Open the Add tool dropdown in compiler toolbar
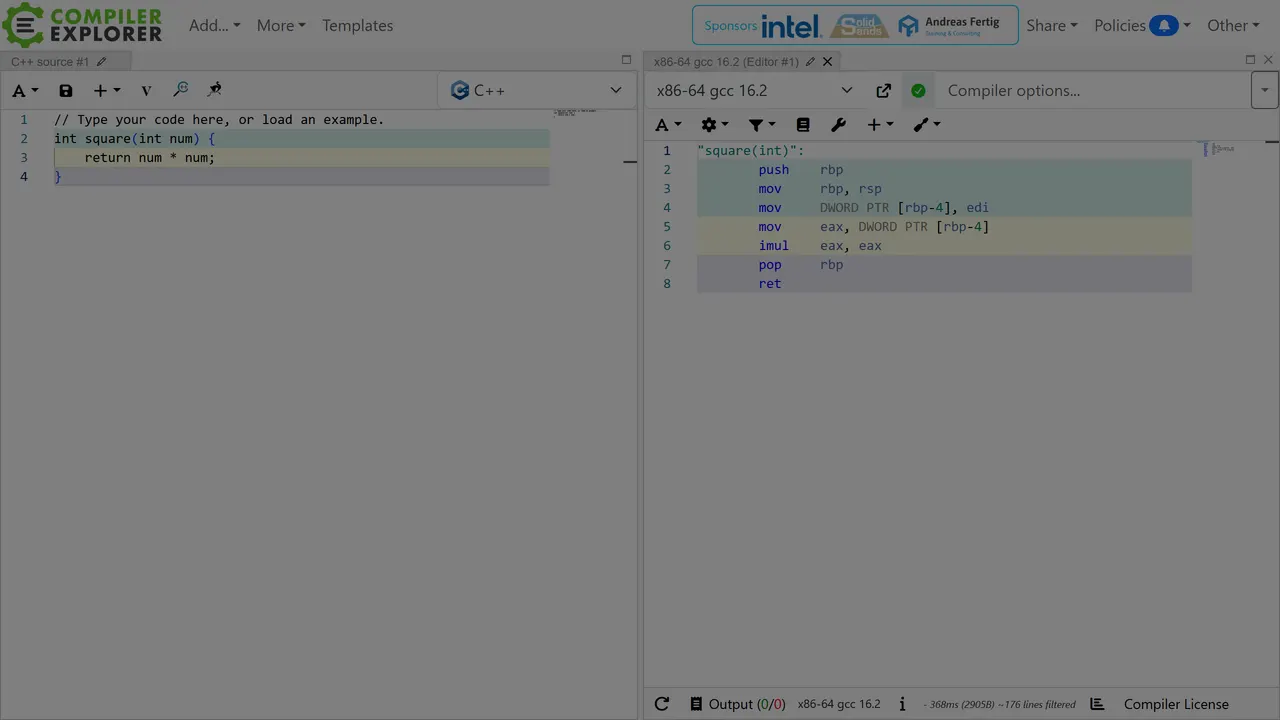This screenshot has width=1280, height=720. click(927, 125)
